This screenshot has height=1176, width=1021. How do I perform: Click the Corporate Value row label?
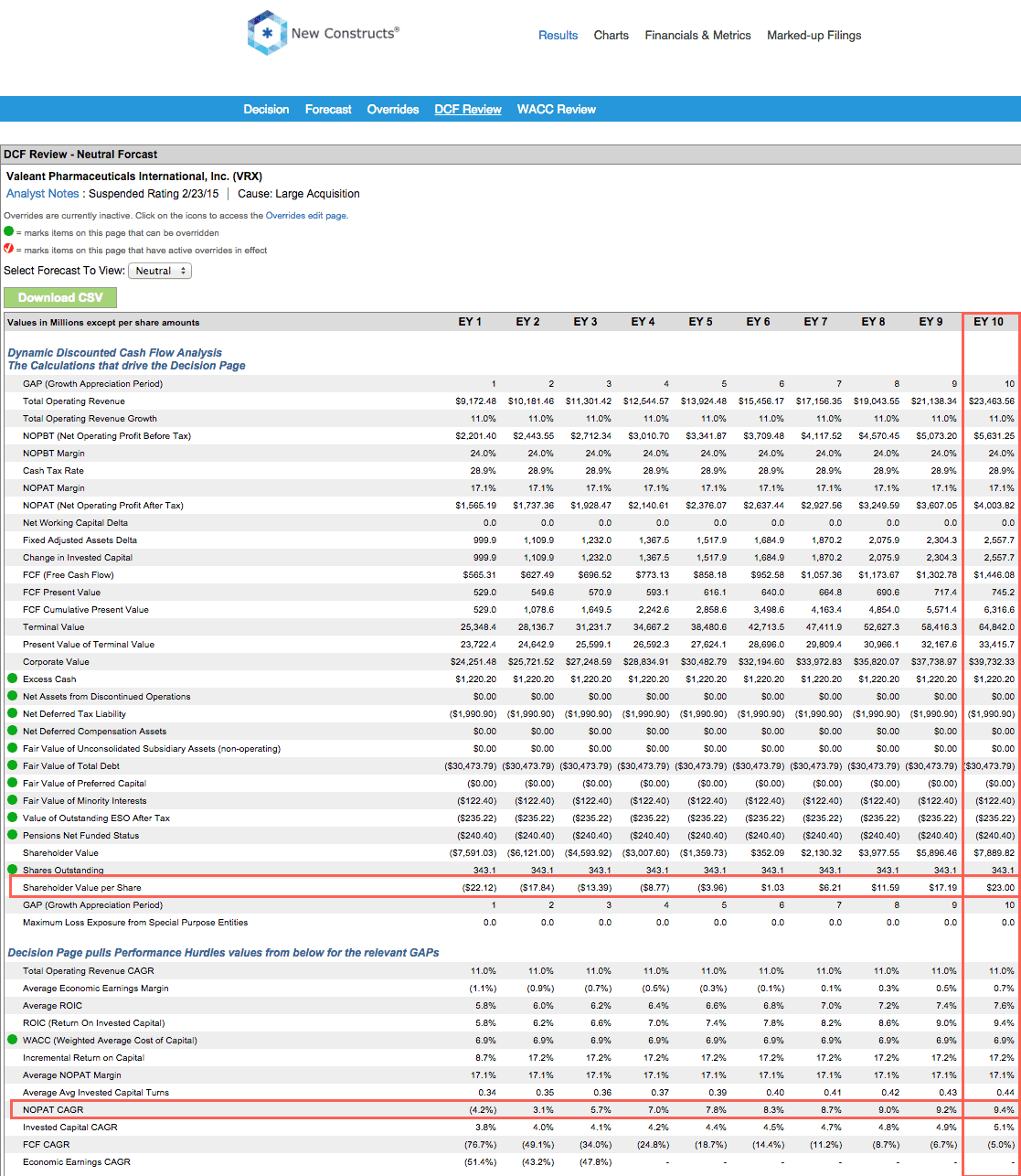56,661
